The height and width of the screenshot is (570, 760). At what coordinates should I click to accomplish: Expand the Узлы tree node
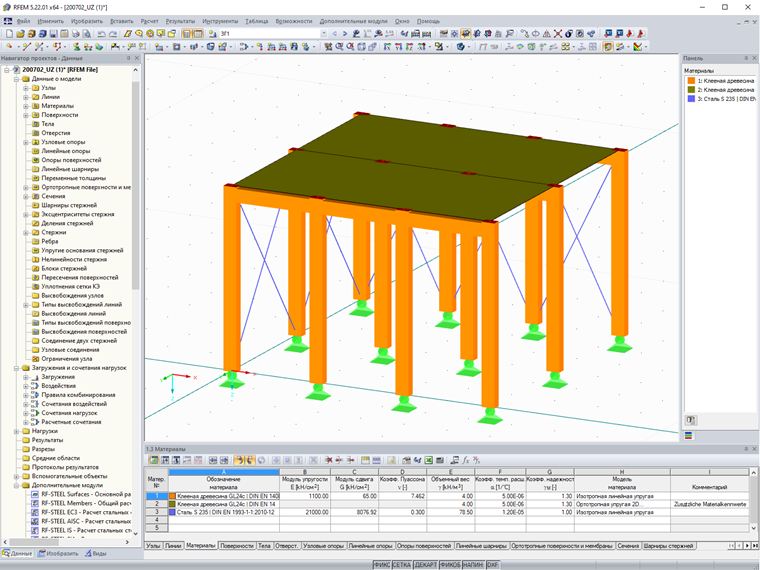pyautogui.click(x=26, y=88)
